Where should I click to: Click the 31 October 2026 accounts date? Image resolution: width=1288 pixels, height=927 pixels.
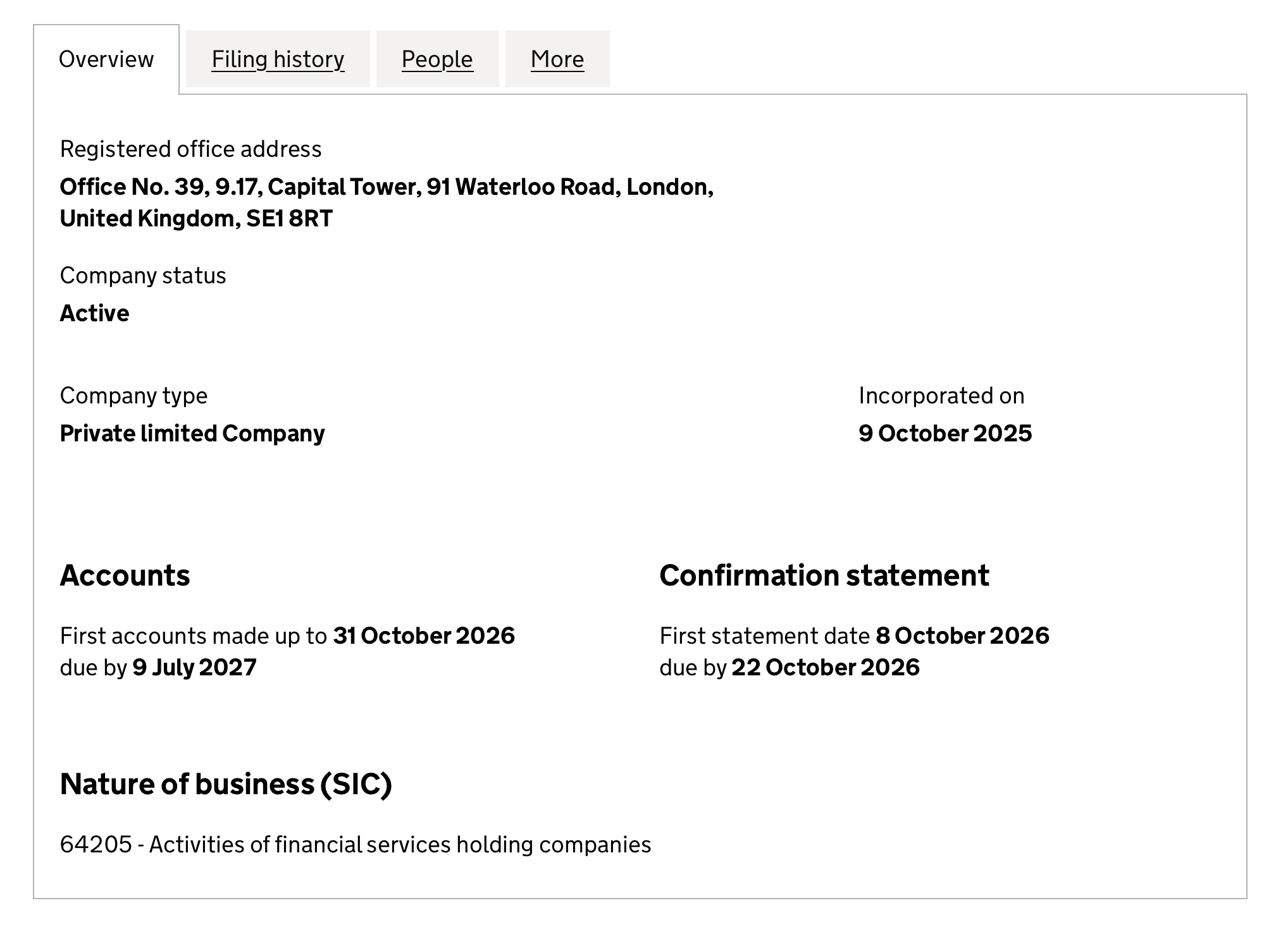(x=424, y=635)
